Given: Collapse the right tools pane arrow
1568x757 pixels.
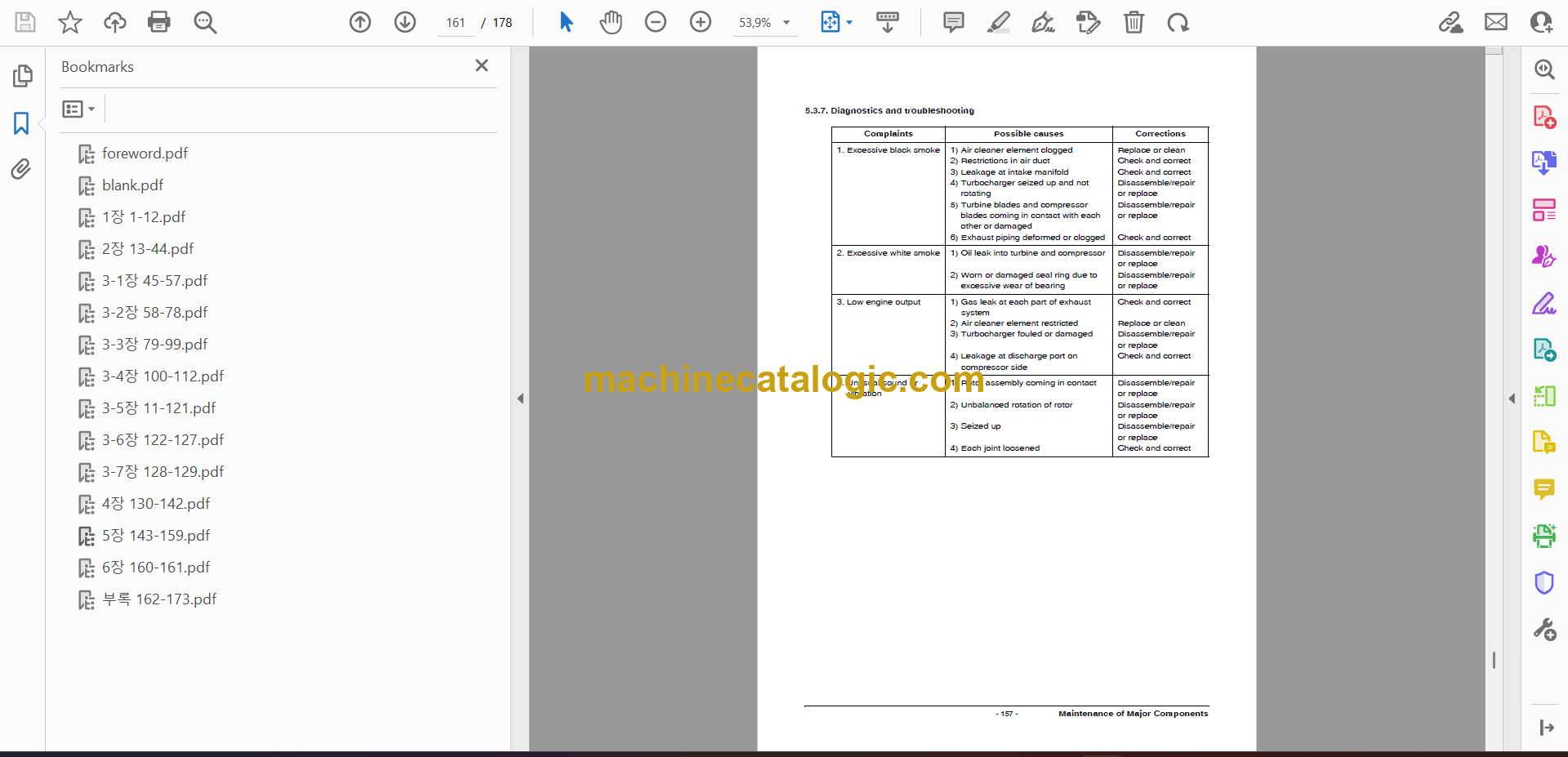Looking at the screenshot, I should [1512, 399].
